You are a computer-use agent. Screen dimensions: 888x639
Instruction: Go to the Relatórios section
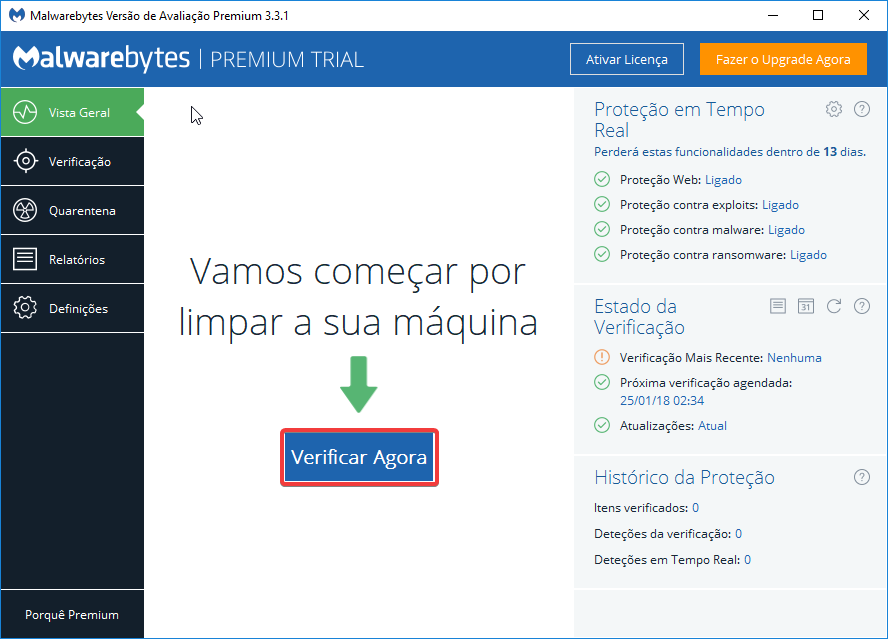coord(72,260)
